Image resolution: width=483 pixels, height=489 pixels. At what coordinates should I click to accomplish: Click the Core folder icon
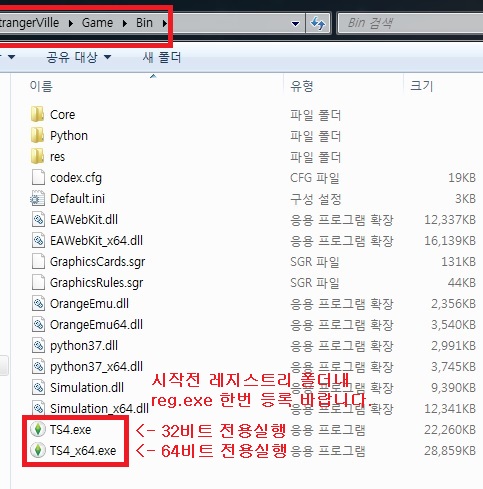37,114
